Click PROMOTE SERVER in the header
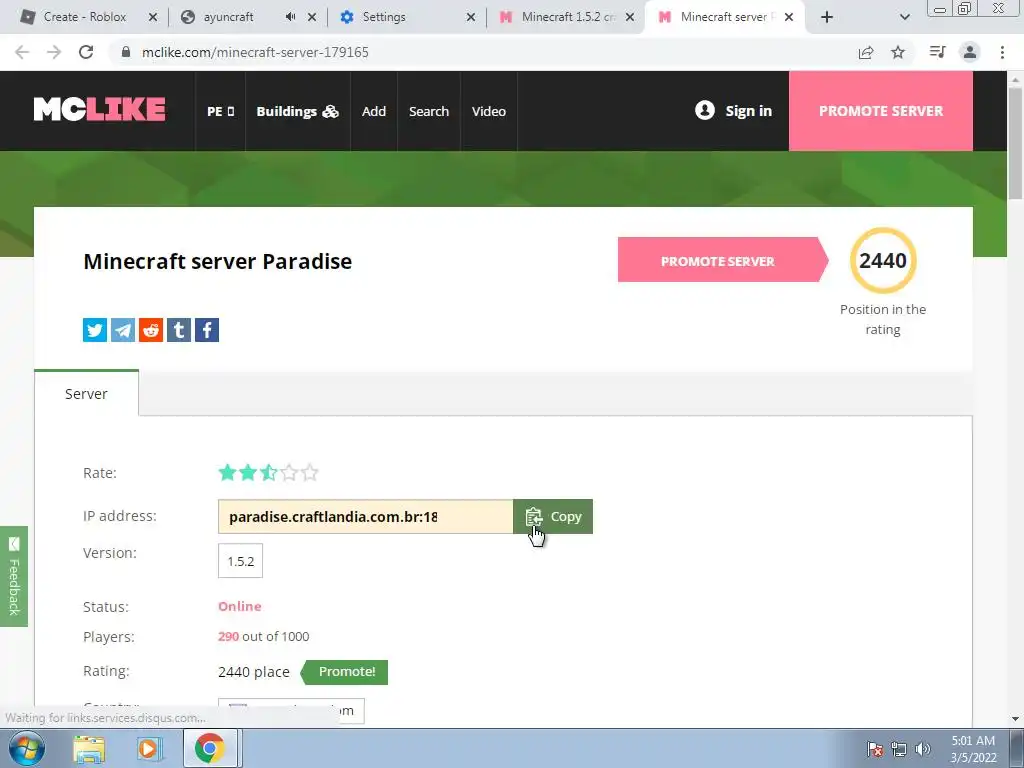This screenshot has width=1024, height=768. (x=880, y=111)
